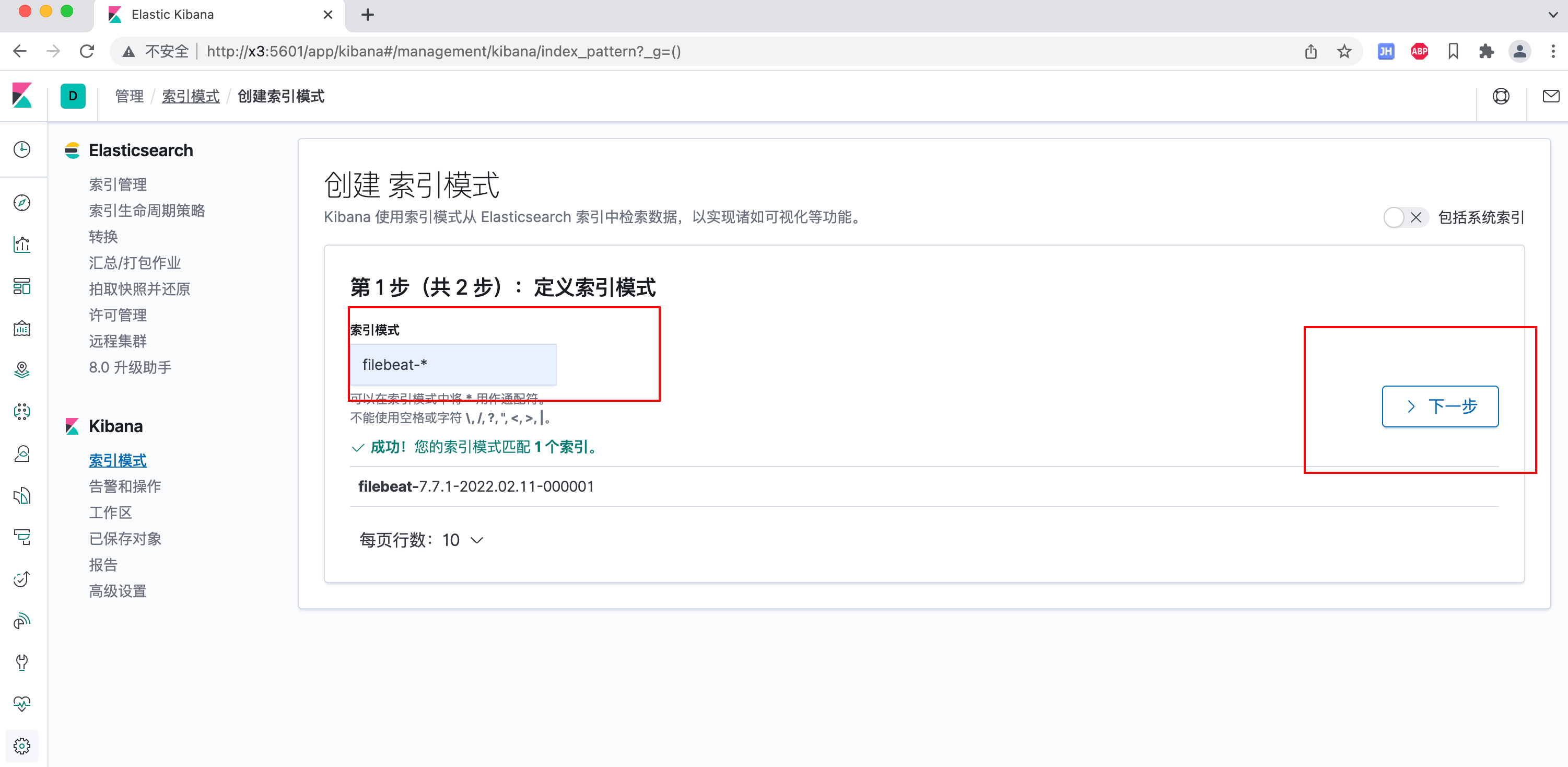This screenshot has width=1568, height=767.
Task: Open Machine Learning icon in sidebar
Action: pyautogui.click(x=22, y=412)
